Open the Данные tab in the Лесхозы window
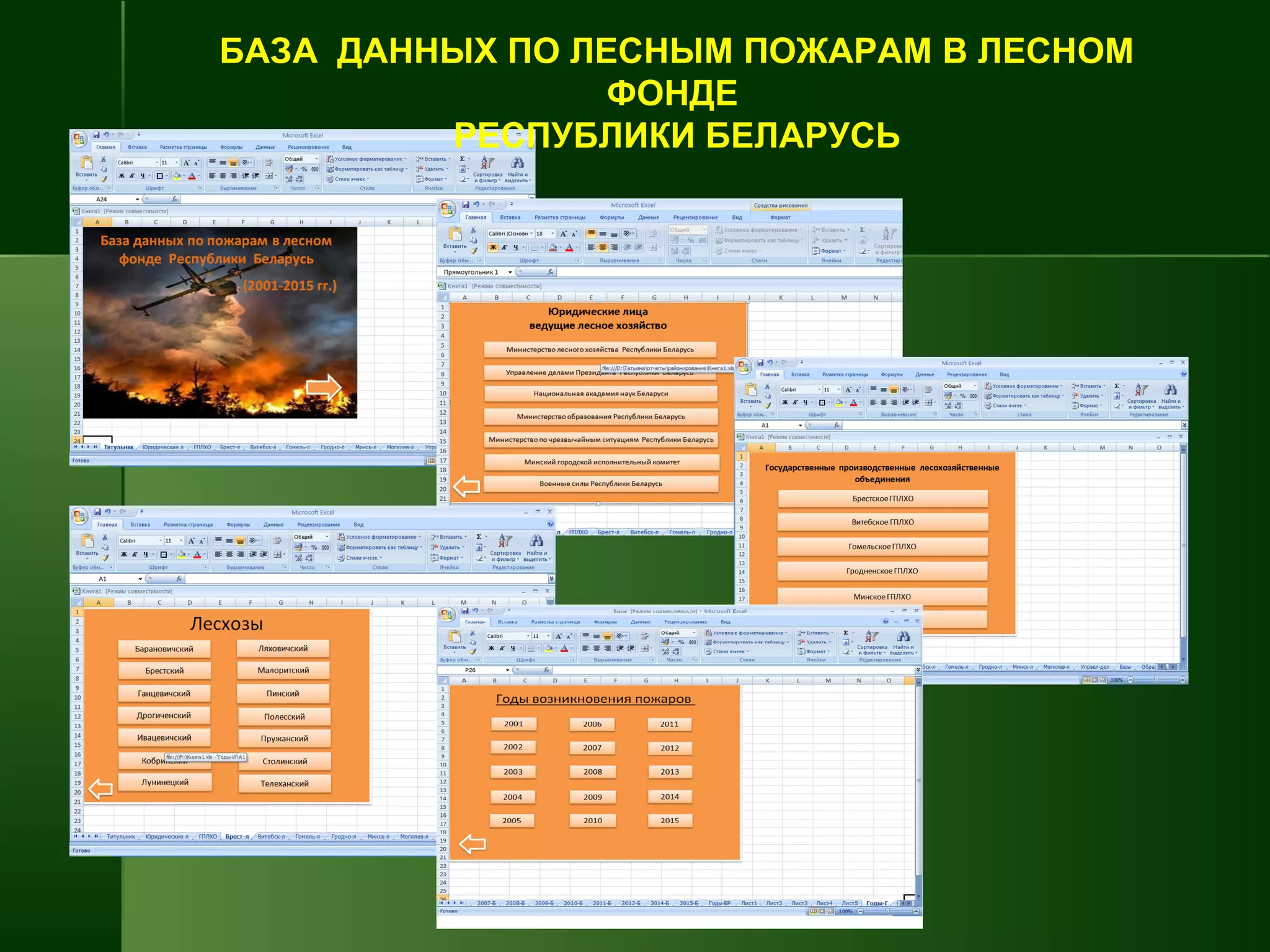 tap(273, 524)
